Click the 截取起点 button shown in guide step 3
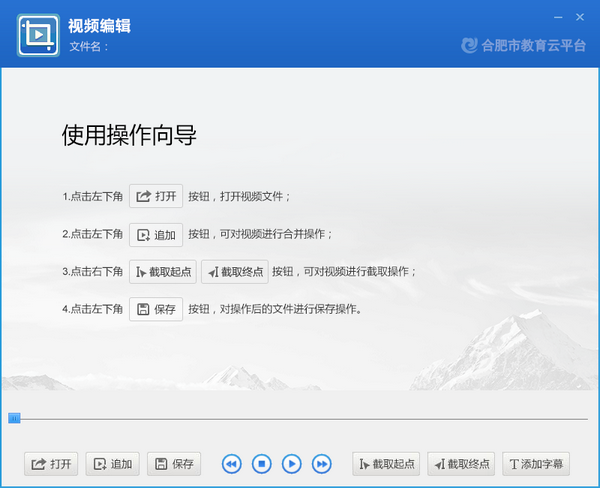The height and width of the screenshot is (488, 600). pyautogui.click(x=163, y=272)
